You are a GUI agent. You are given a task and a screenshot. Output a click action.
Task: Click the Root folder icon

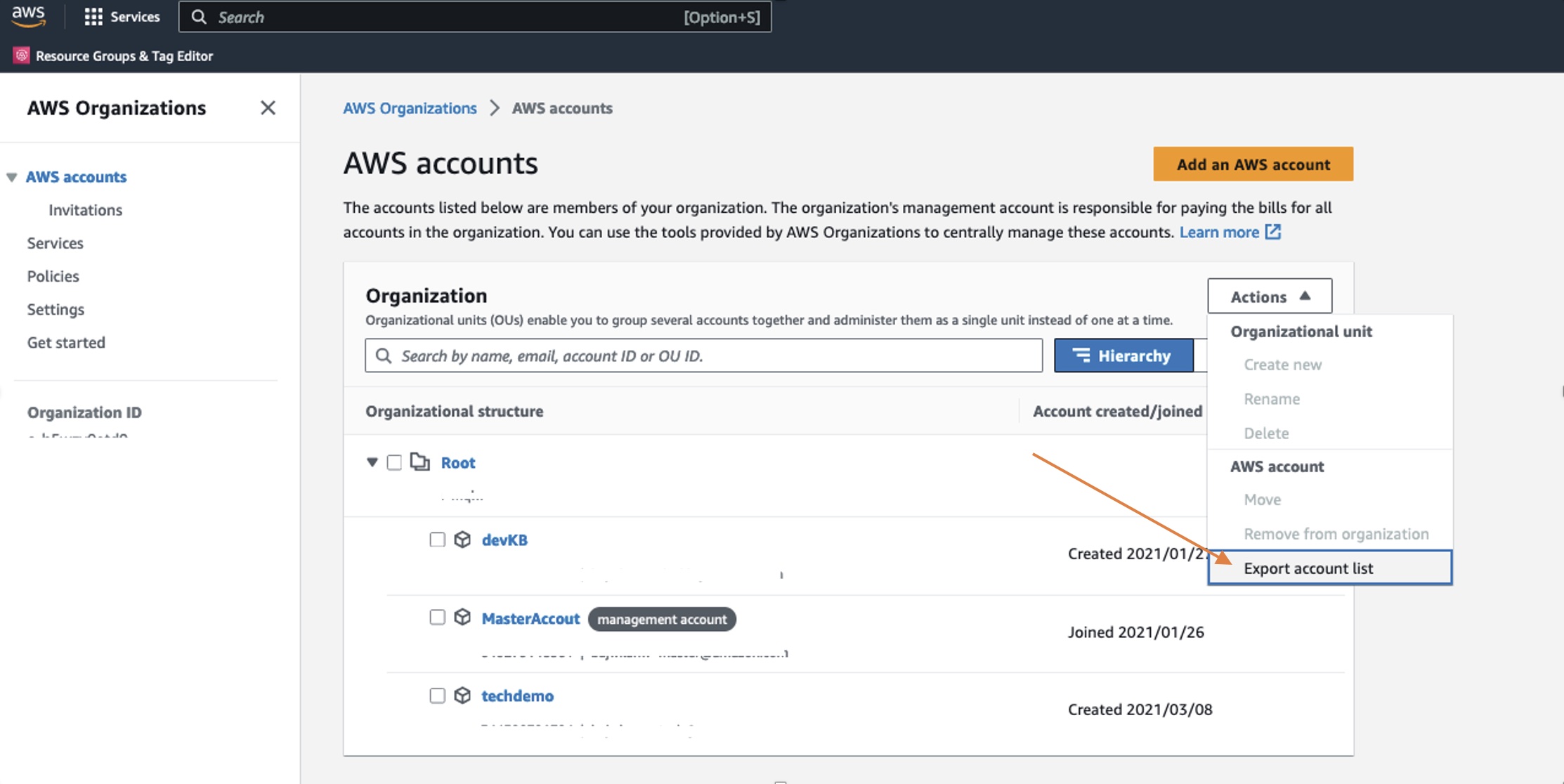coord(420,462)
